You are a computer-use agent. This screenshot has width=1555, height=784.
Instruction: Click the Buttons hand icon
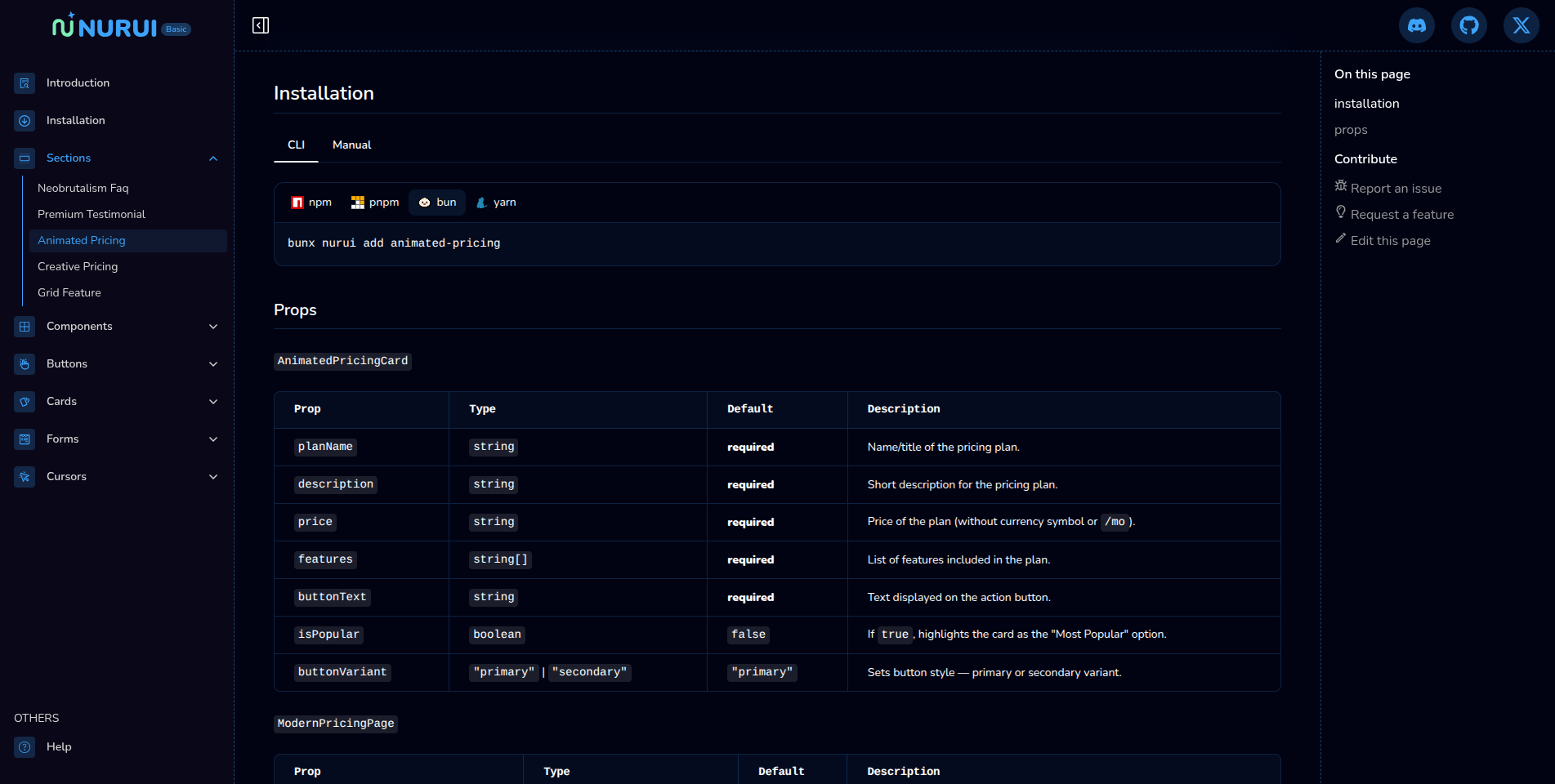(x=25, y=364)
